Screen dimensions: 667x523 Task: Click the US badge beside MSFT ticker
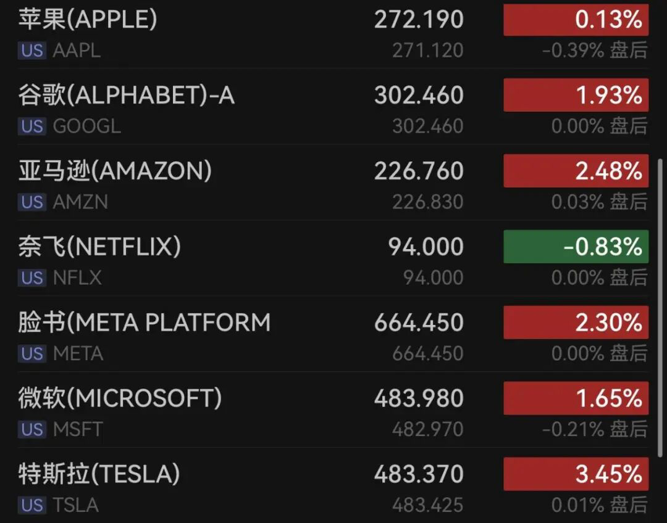[x=32, y=429]
